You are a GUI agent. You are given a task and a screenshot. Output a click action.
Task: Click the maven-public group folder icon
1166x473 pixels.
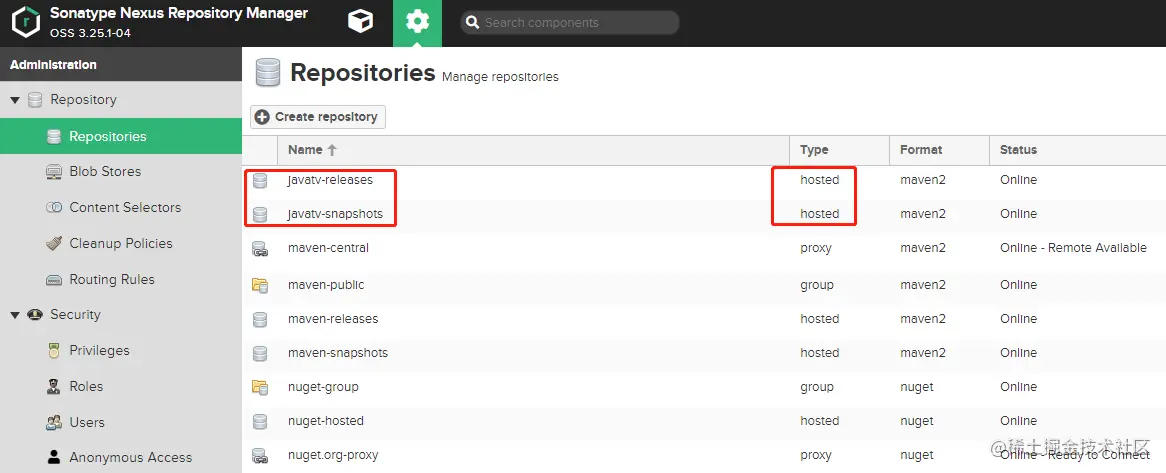coord(260,284)
